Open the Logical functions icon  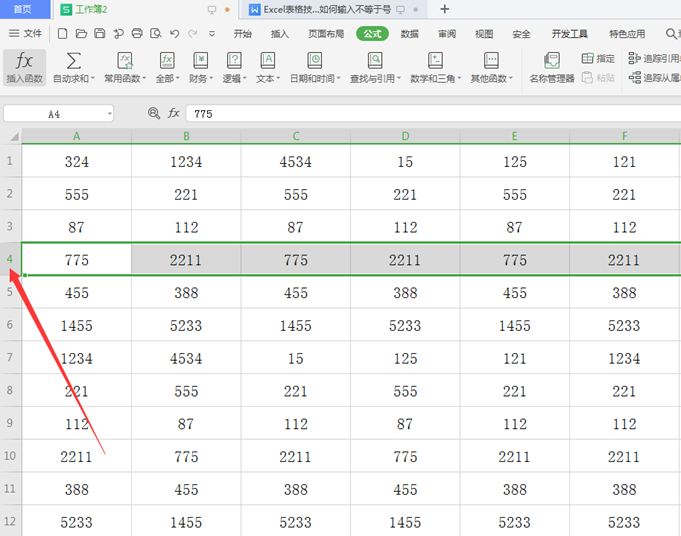(235, 61)
